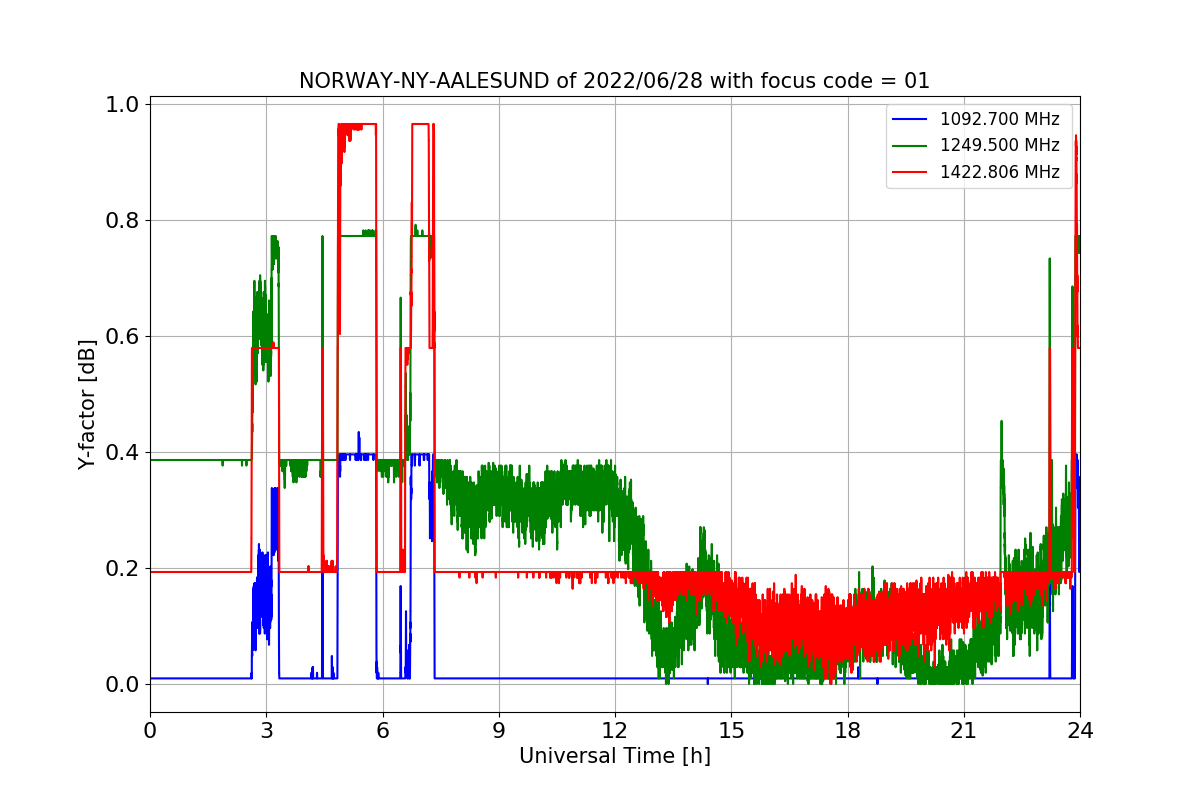Click the red legend line sample

point(909,172)
